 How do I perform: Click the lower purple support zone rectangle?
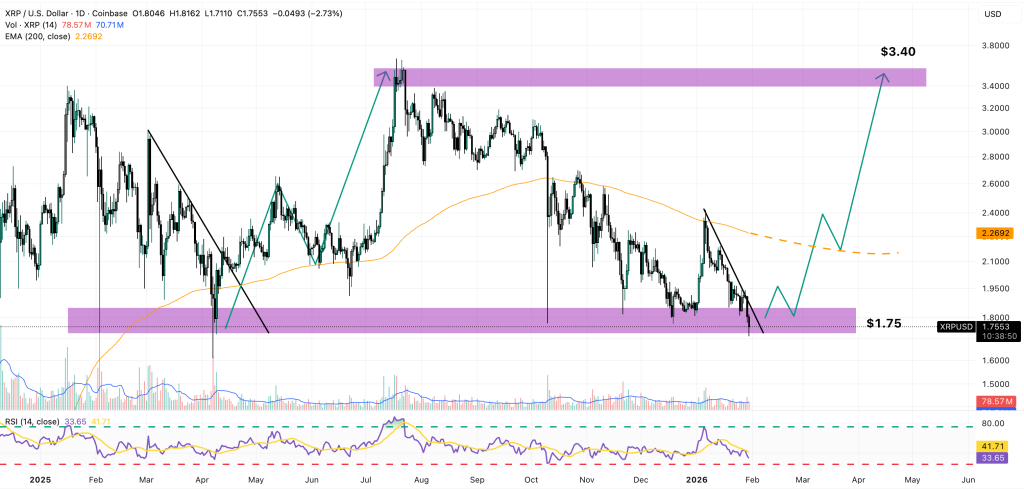pyautogui.click(x=460, y=320)
